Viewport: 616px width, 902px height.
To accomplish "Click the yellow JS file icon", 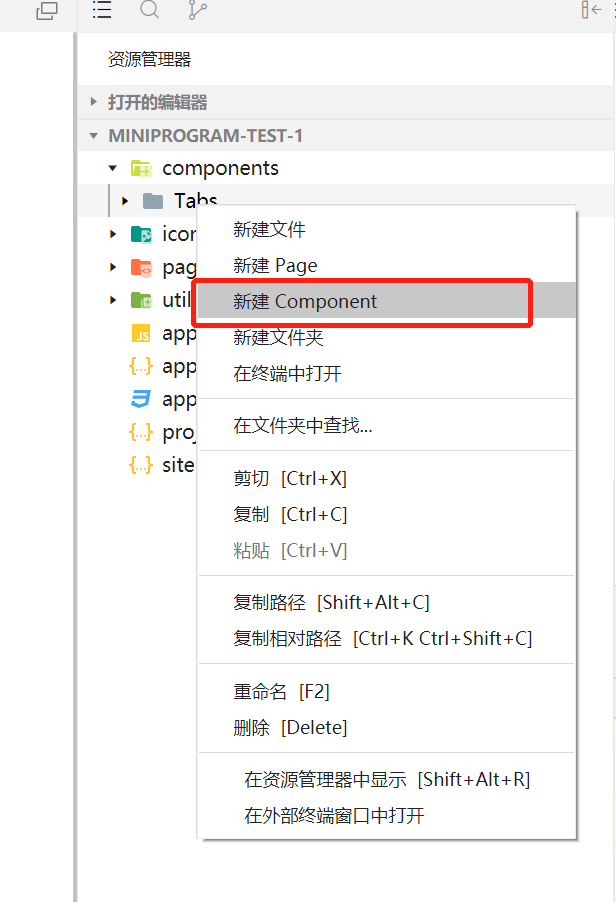I will (141, 334).
